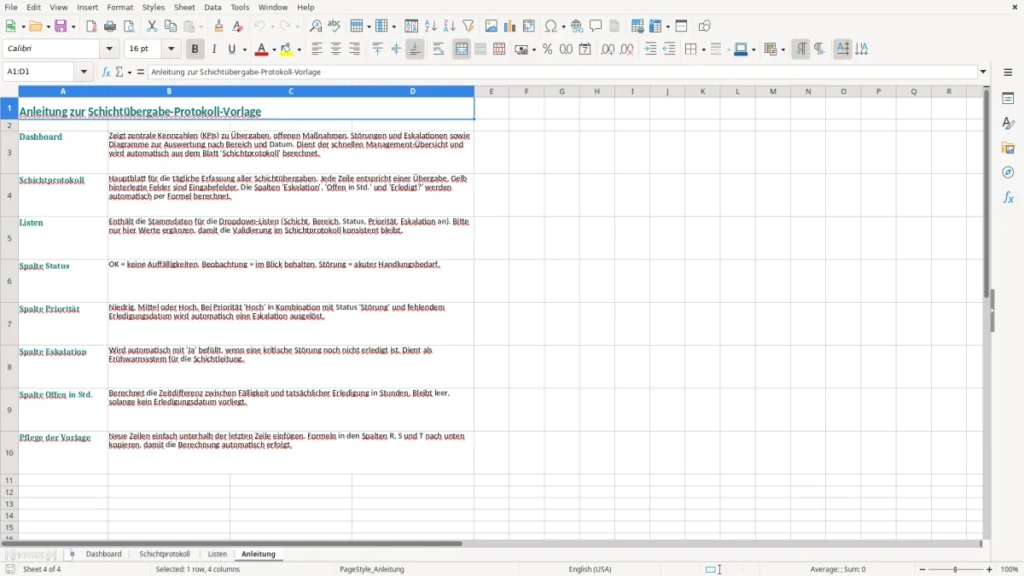Click the Toggle Print Preview icon
Screen dimensions: 1024x576
click(x=129, y=26)
